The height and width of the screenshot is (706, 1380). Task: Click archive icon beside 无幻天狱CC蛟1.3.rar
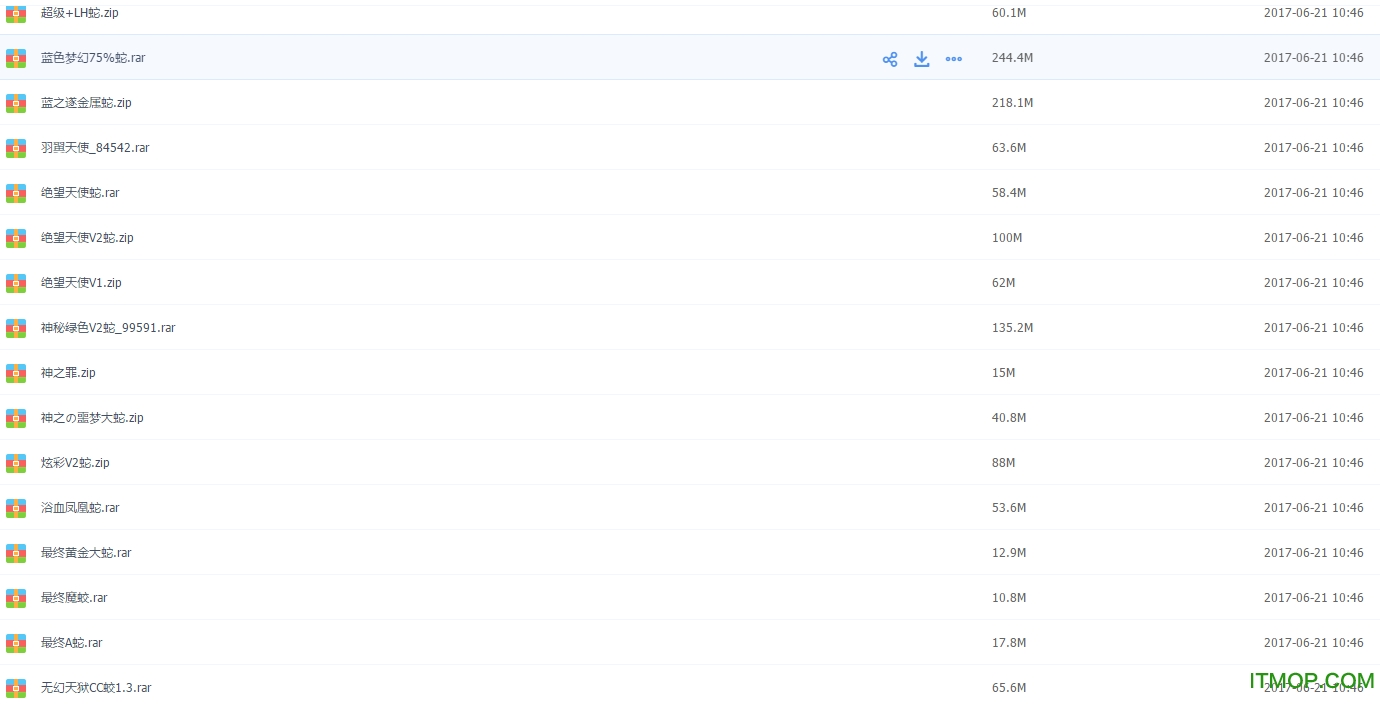(x=16, y=688)
